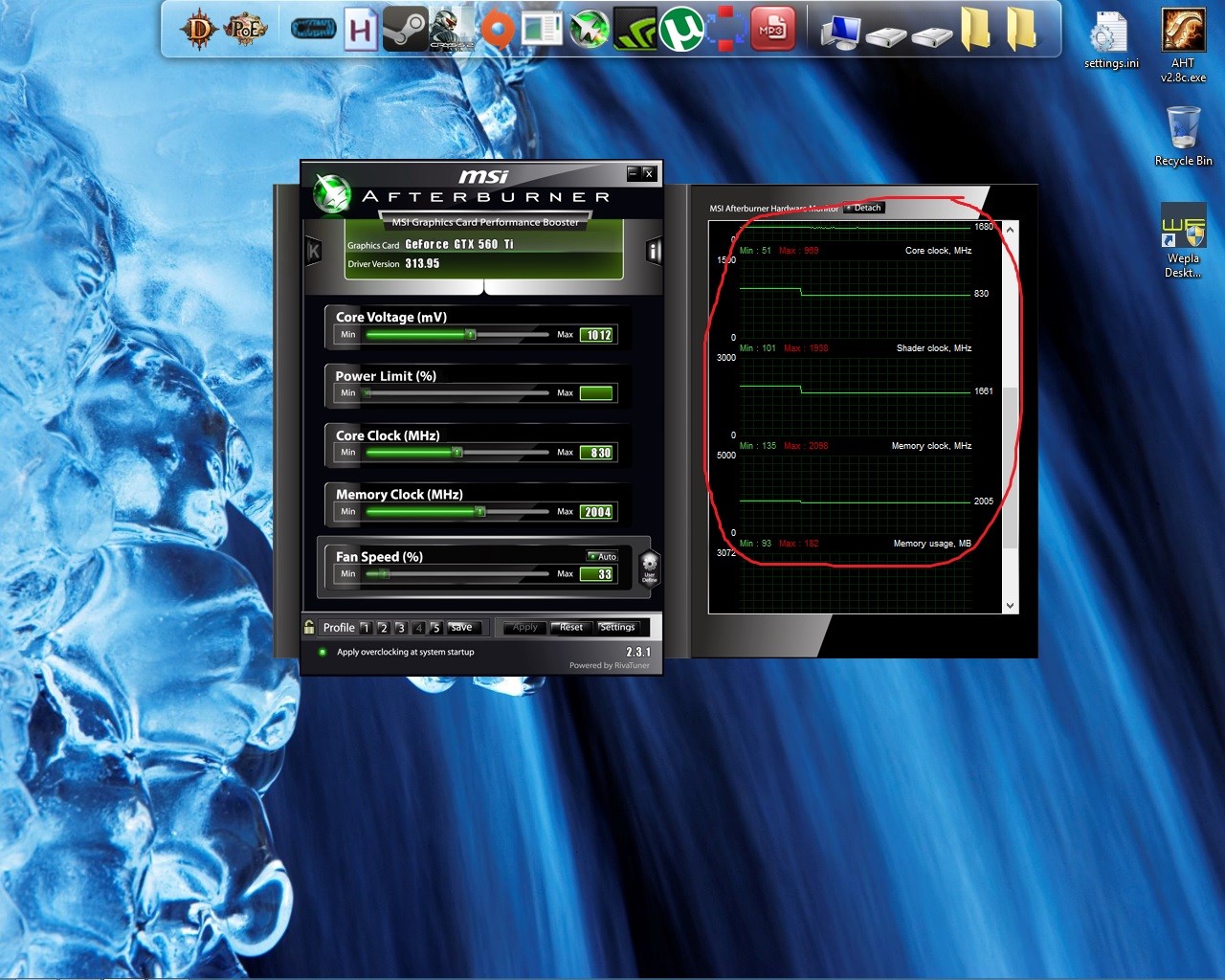Open MSI Kombustor via the K icon
Viewport: 1225px width, 980px height.
311,249
